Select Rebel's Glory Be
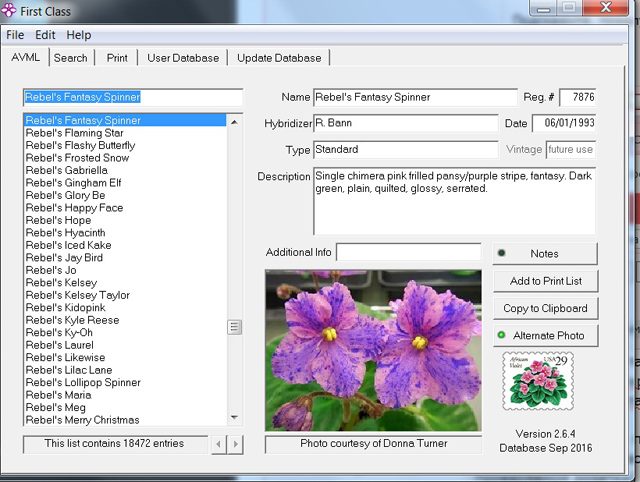The height and width of the screenshot is (482, 640). [x=125, y=195]
